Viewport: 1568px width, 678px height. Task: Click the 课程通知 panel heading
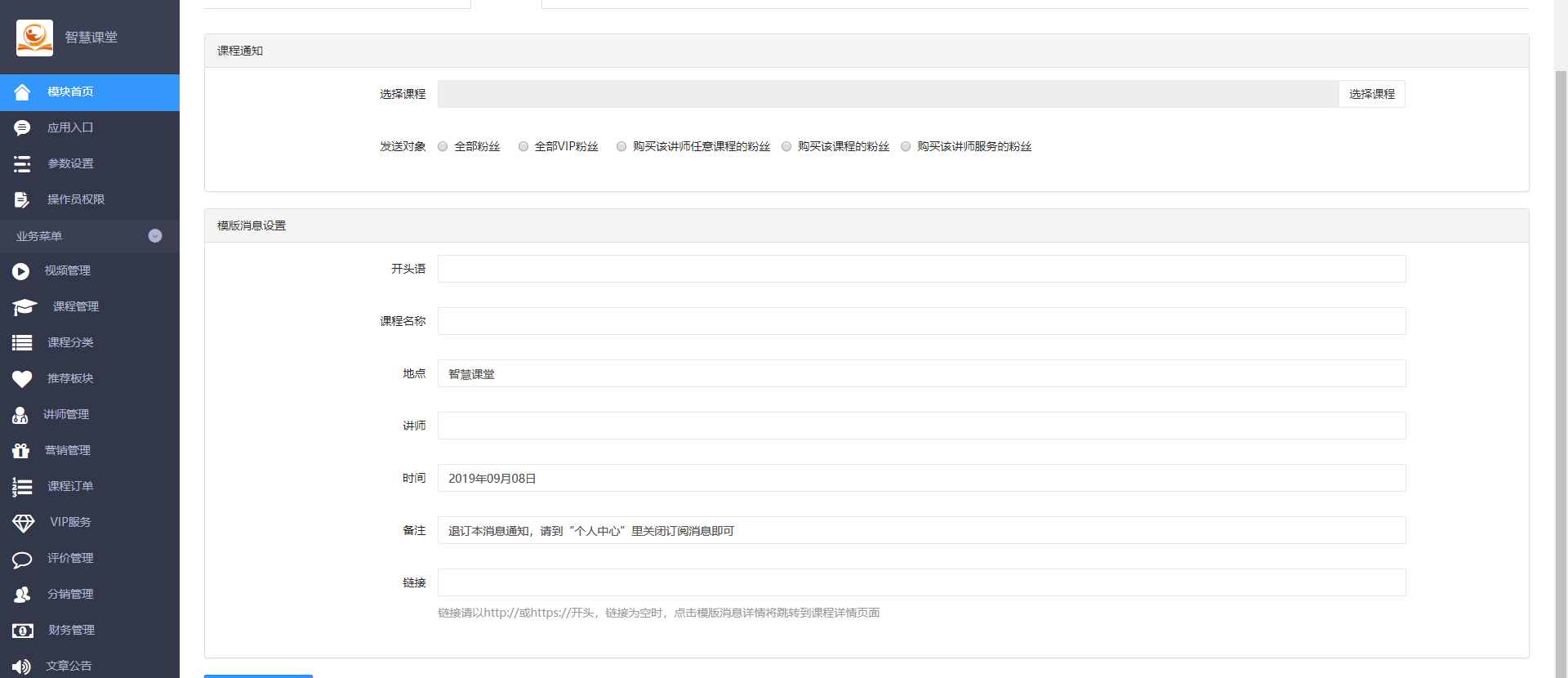866,51
